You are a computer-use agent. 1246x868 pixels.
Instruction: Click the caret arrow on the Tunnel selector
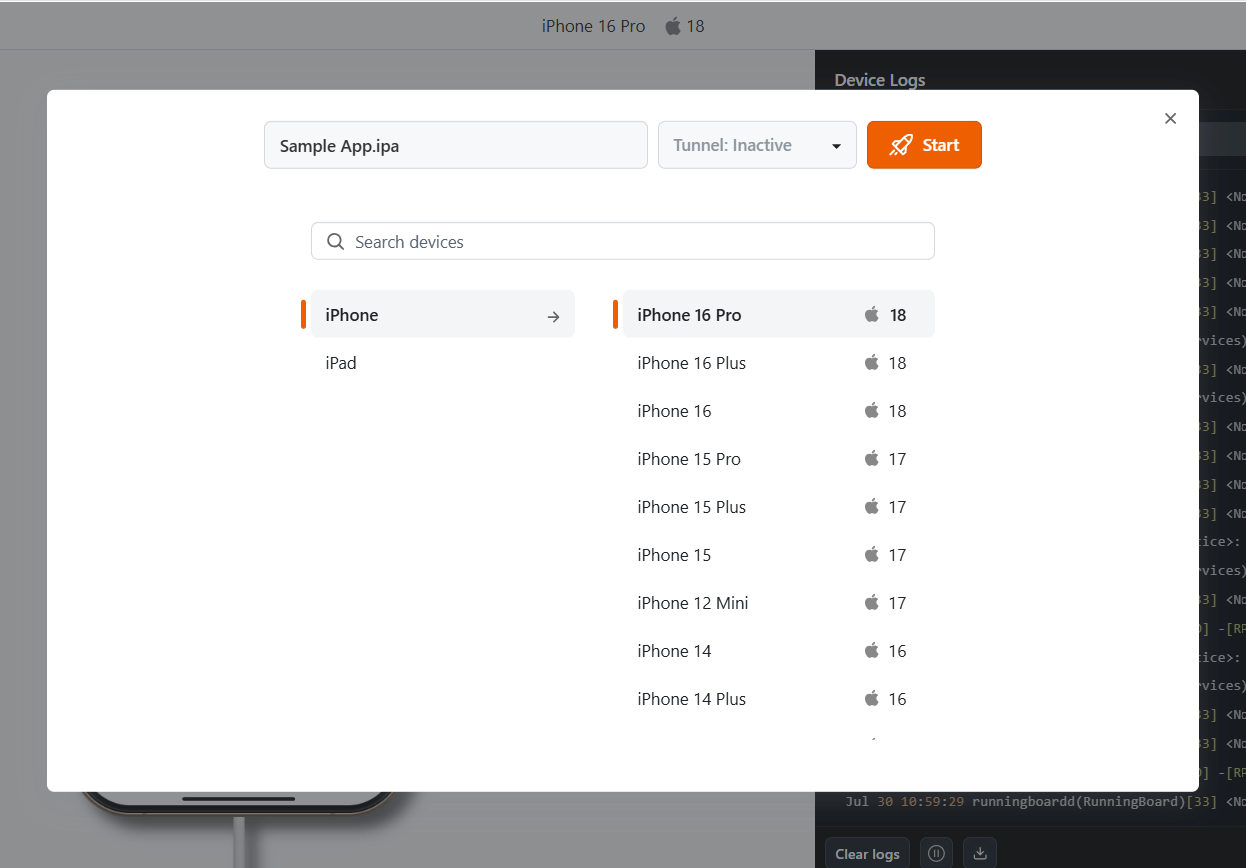click(x=838, y=144)
